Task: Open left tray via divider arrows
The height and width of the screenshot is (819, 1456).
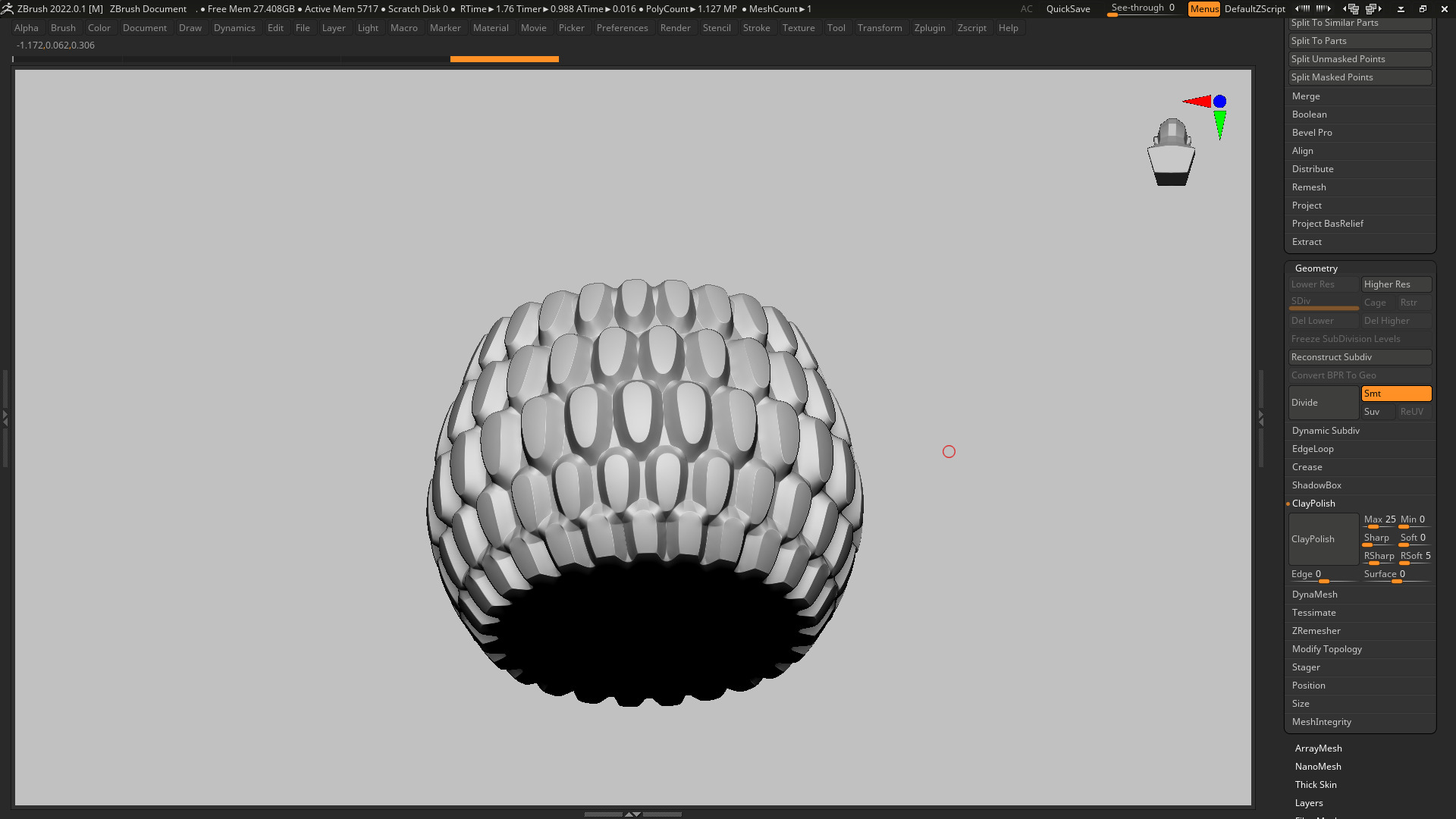Action: 5,417
